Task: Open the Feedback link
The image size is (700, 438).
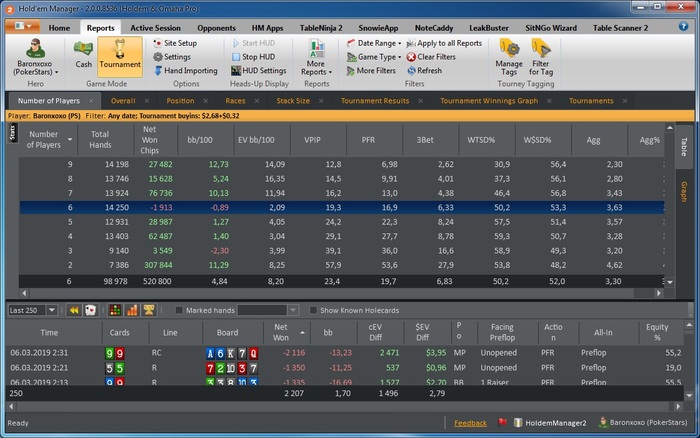Action: click(x=470, y=423)
